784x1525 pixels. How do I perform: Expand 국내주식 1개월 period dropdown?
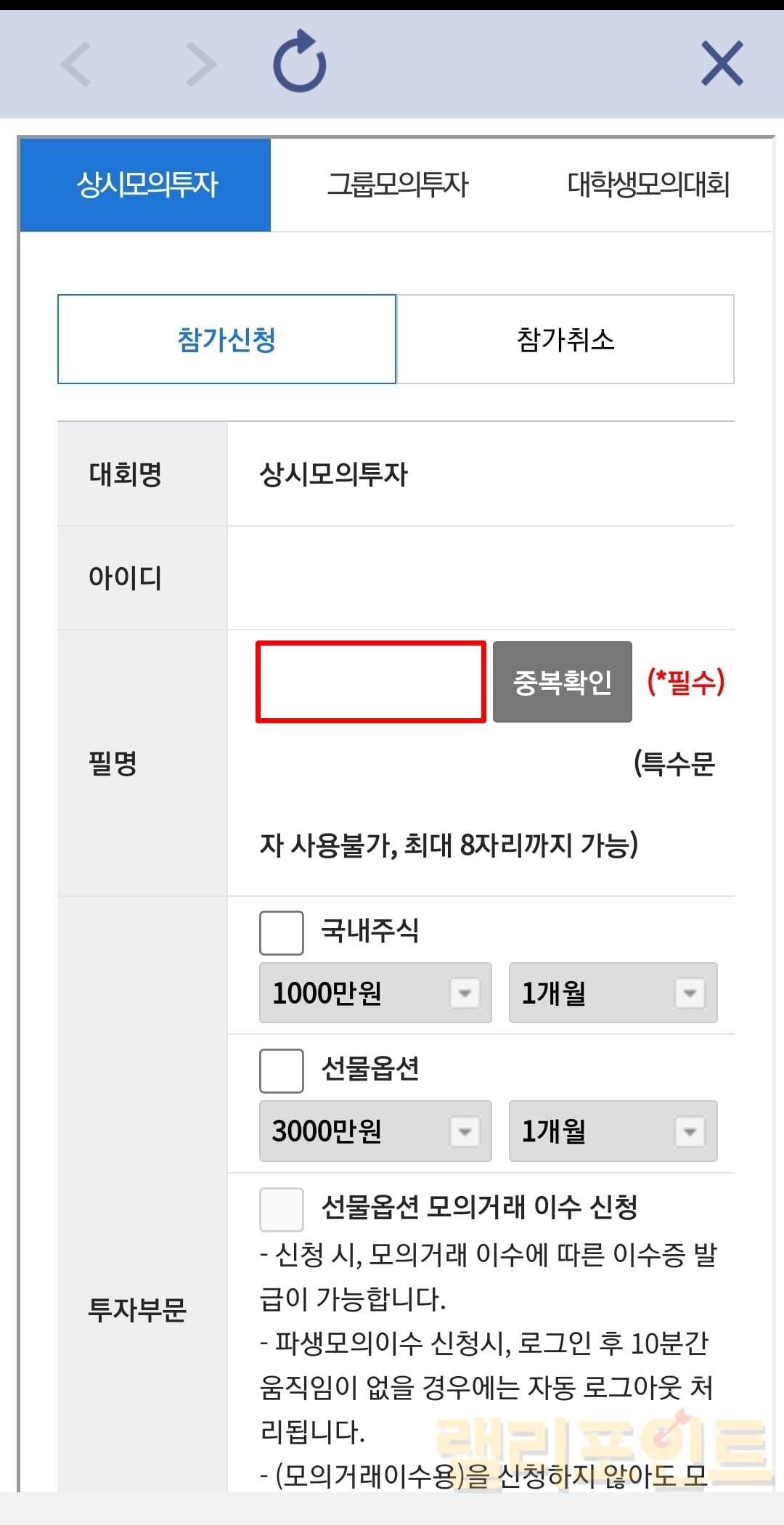point(613,993)
